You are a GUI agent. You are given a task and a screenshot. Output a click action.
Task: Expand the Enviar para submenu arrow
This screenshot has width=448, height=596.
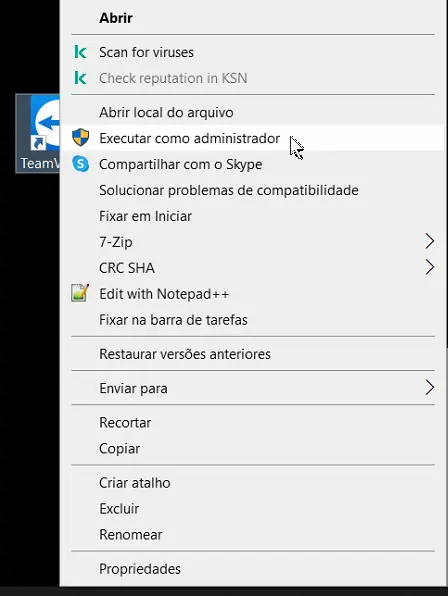click(x=429, y=388)
